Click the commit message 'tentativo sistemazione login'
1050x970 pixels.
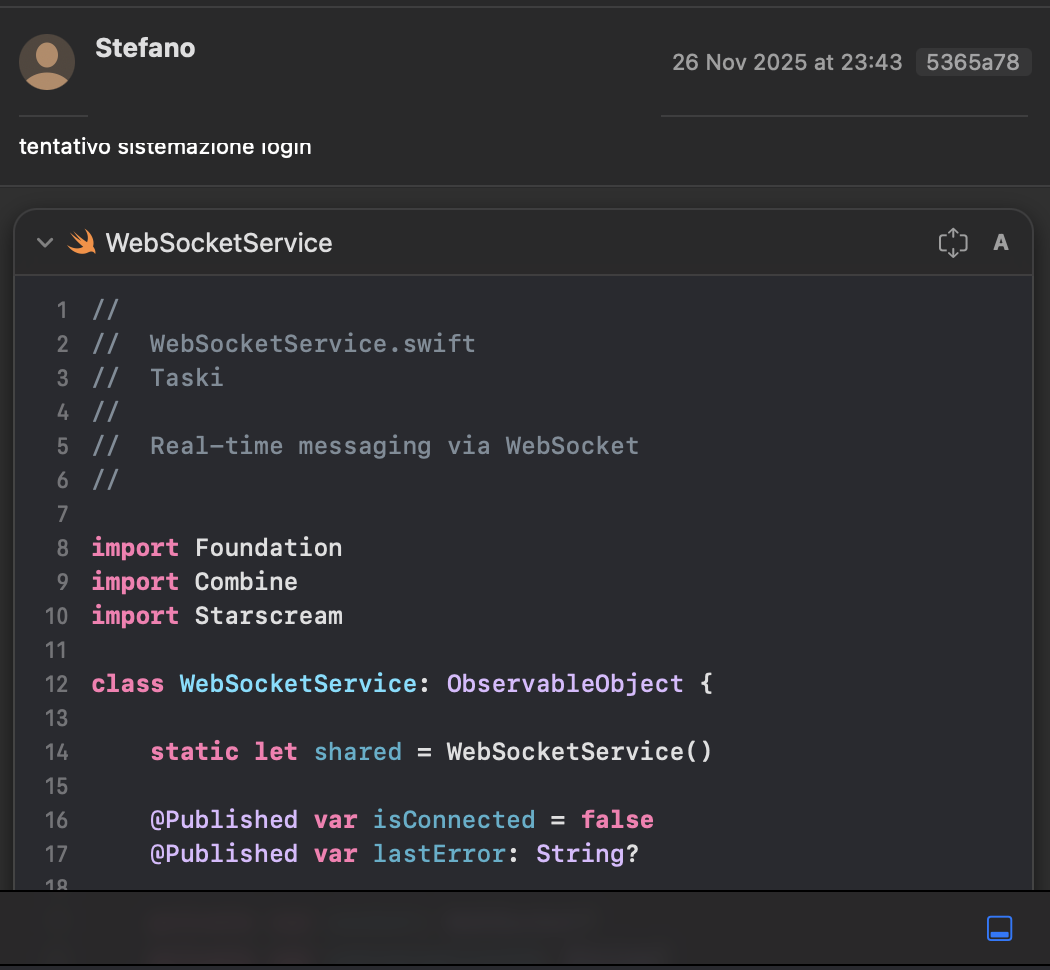click(165, 146)
